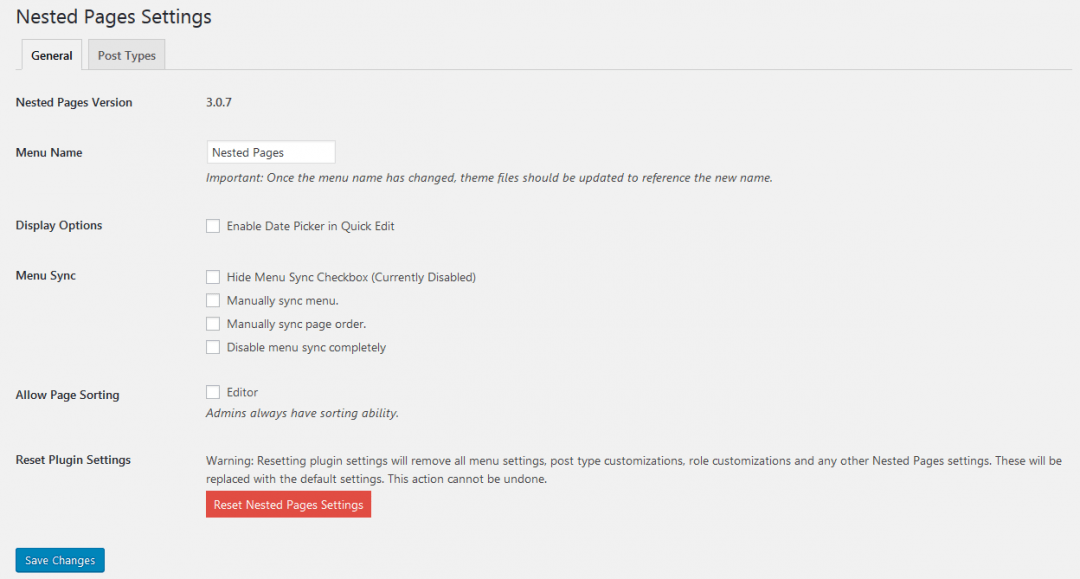This screenshot has width=1080, height=579.
Task: Click the Nested Pages Version row
Action: (x=73, y=102)
